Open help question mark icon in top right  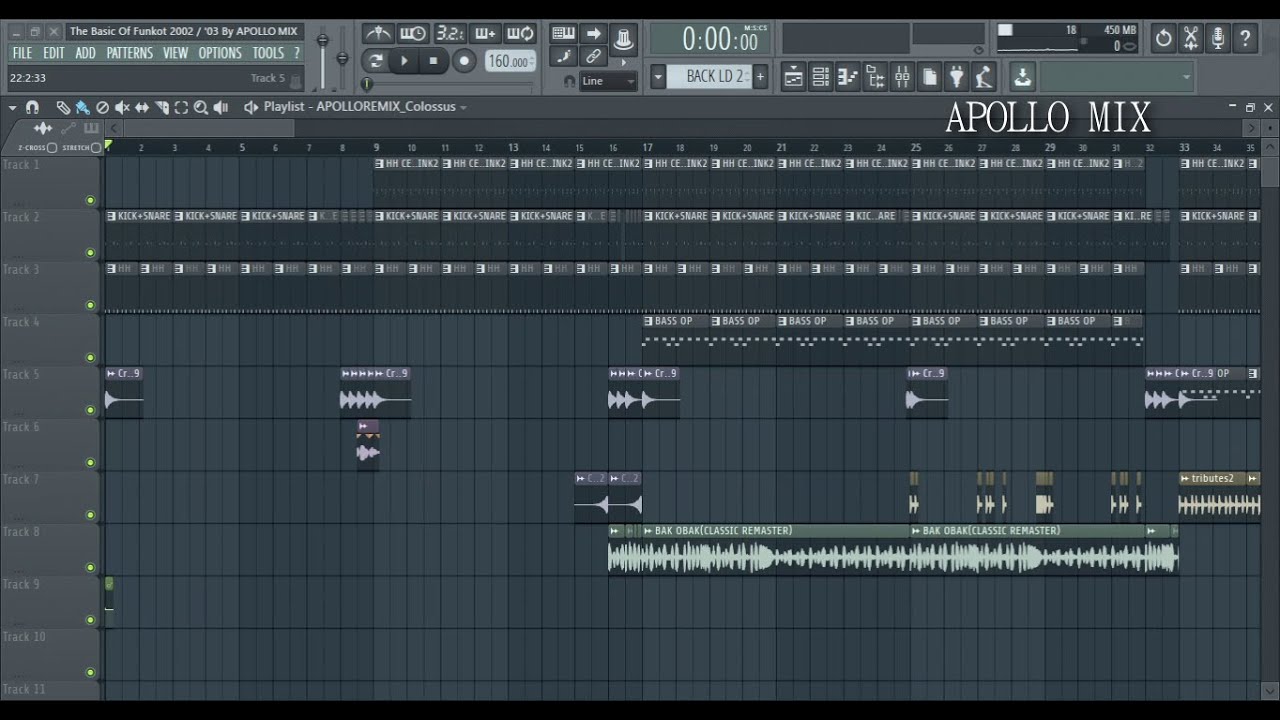point(1245,38)
